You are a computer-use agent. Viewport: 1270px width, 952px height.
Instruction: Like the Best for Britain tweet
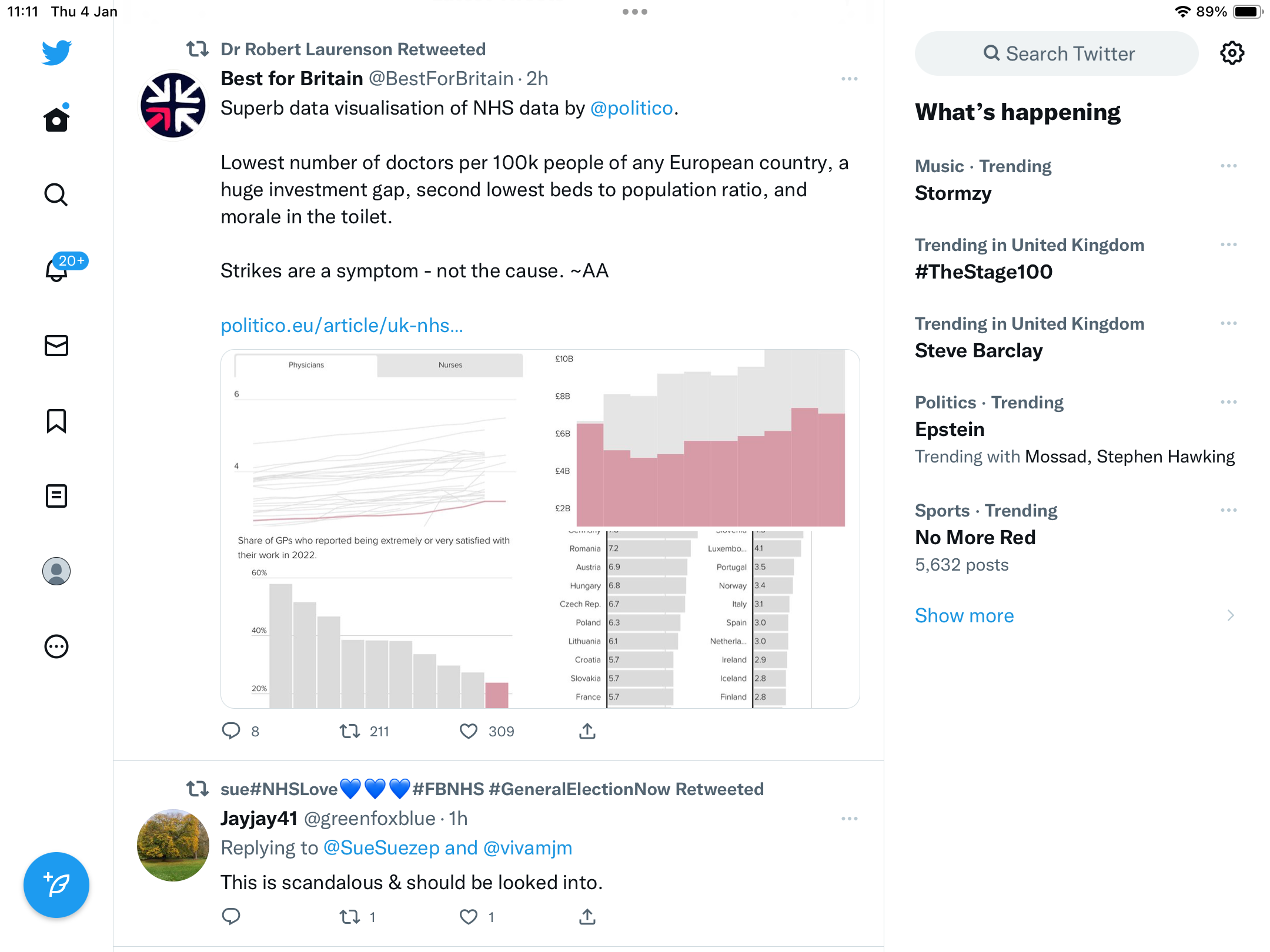coord(469,731)
